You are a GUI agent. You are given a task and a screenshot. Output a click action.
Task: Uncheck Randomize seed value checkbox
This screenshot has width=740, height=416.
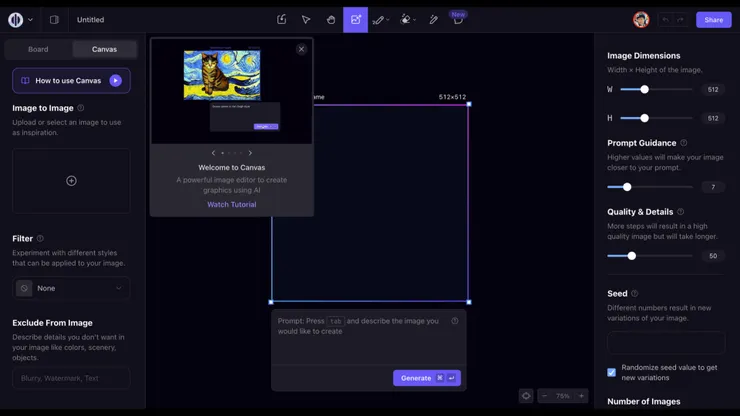pyautogui.click(x=612, y=373)
